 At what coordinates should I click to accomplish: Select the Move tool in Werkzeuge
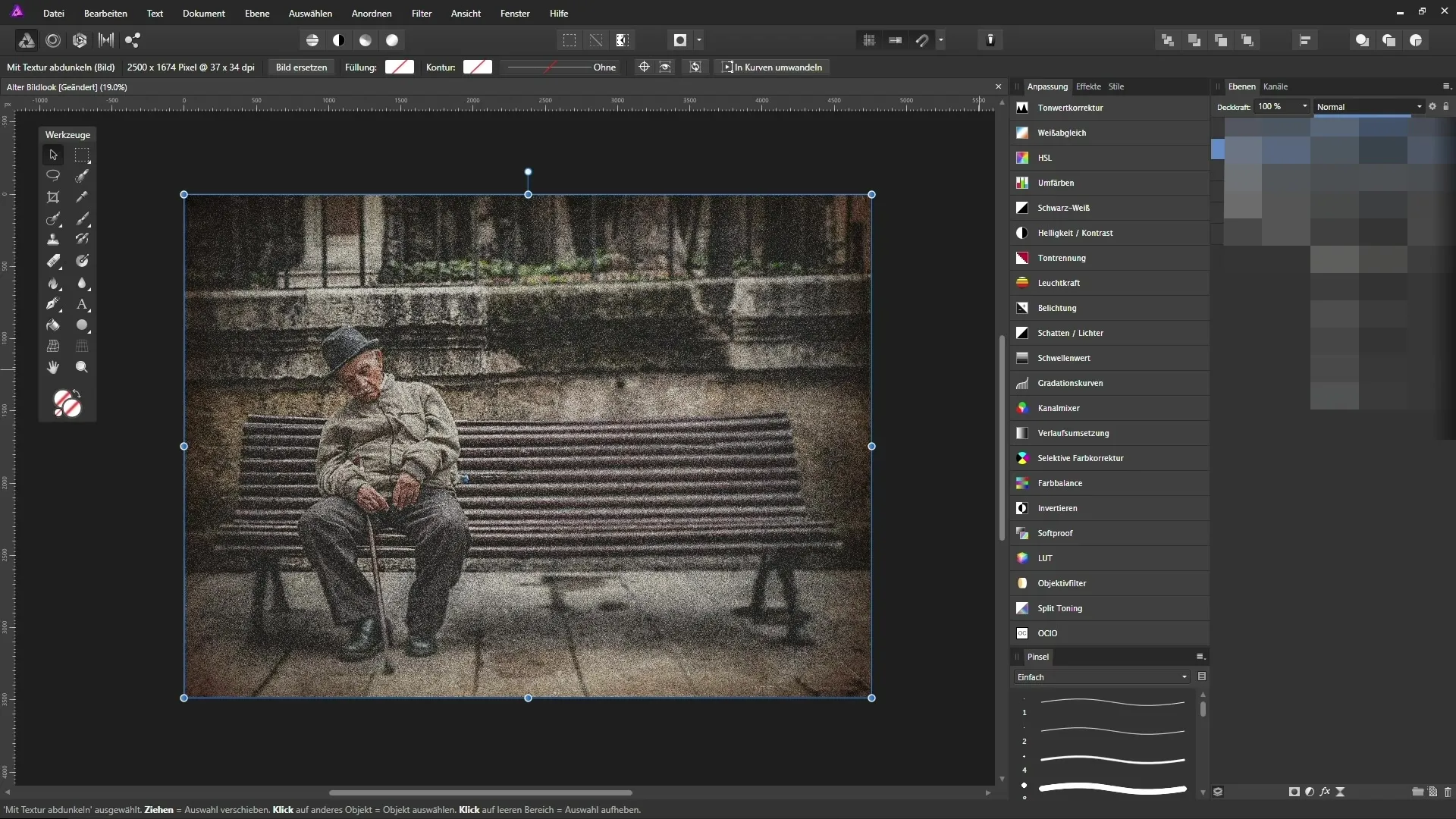point(53,155)
